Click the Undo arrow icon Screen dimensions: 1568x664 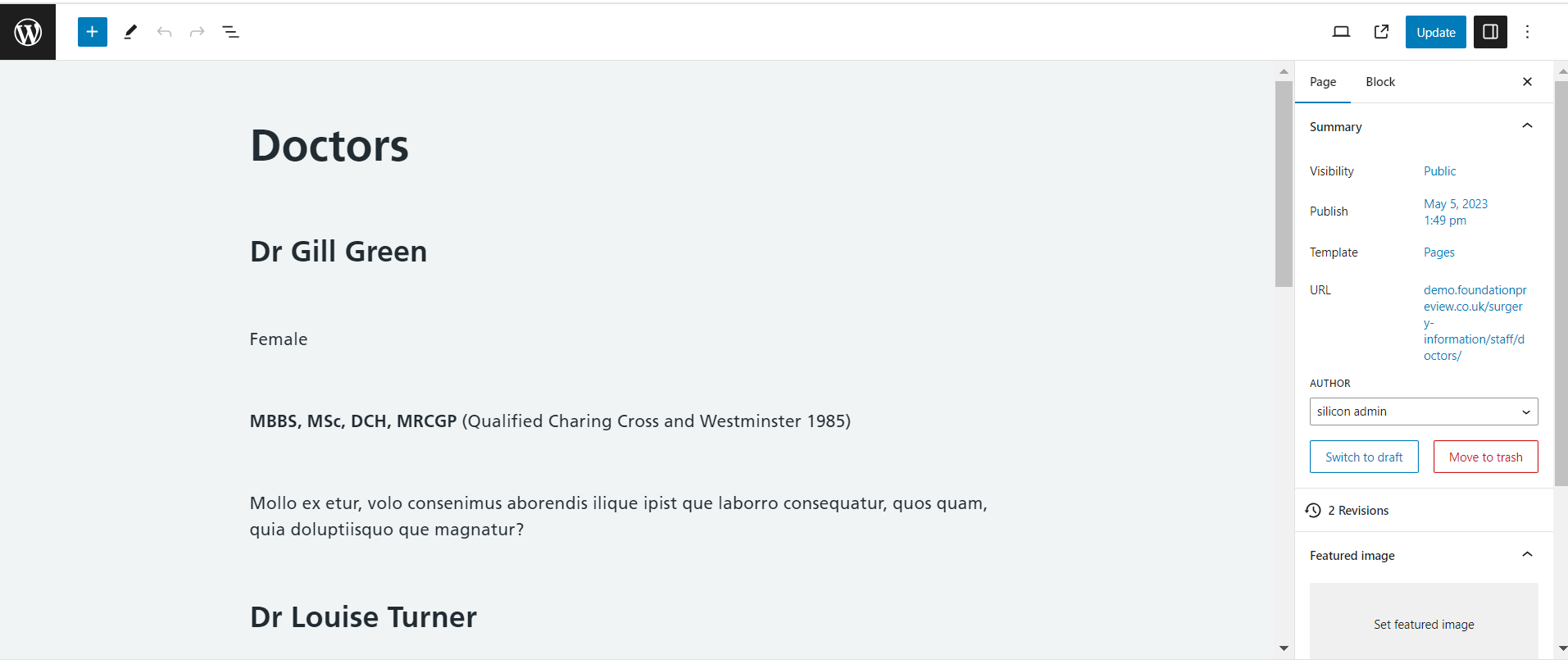click(x=164, y=32)
